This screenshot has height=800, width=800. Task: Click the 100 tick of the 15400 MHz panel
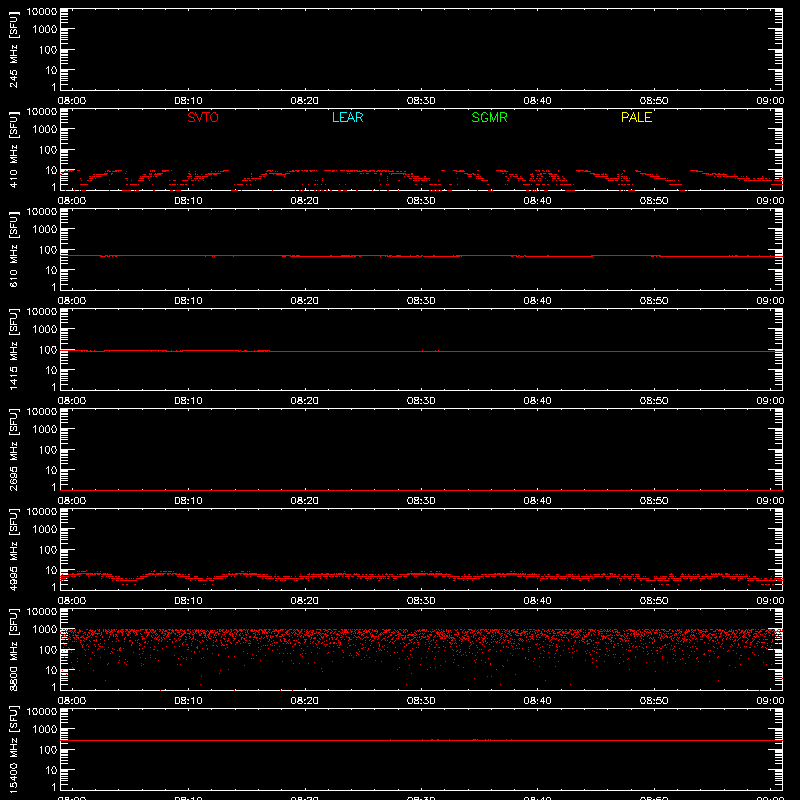(x=48, y=750)
